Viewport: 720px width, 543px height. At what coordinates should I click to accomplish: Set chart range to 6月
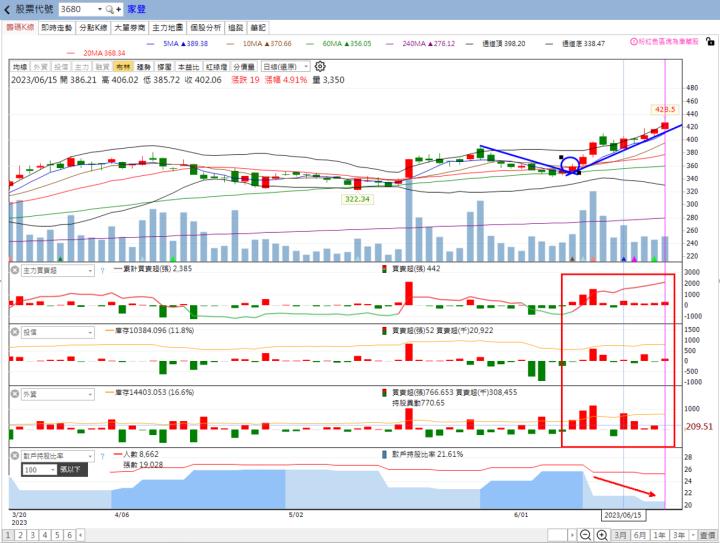click(640, 535)
